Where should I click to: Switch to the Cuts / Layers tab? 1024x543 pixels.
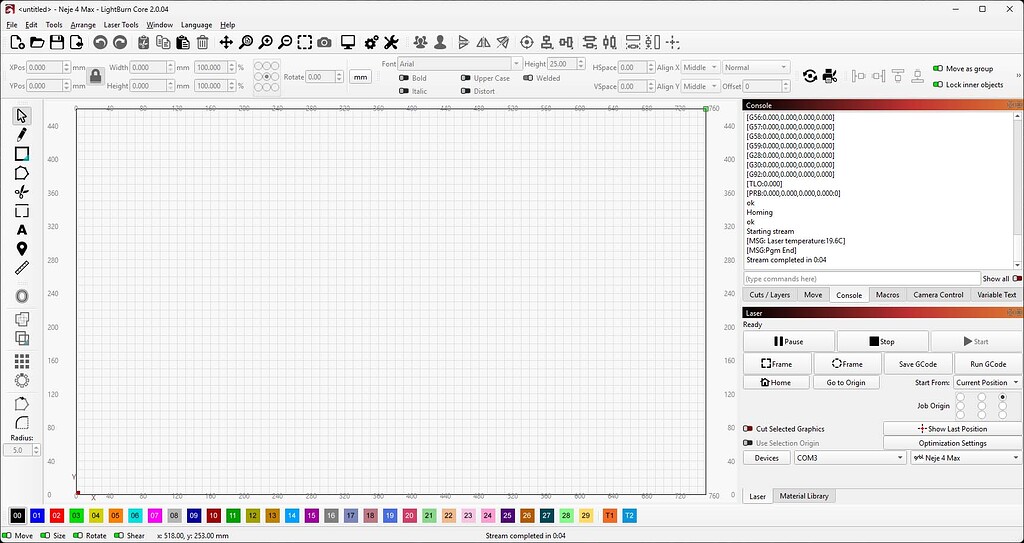[x=769, y=295]
